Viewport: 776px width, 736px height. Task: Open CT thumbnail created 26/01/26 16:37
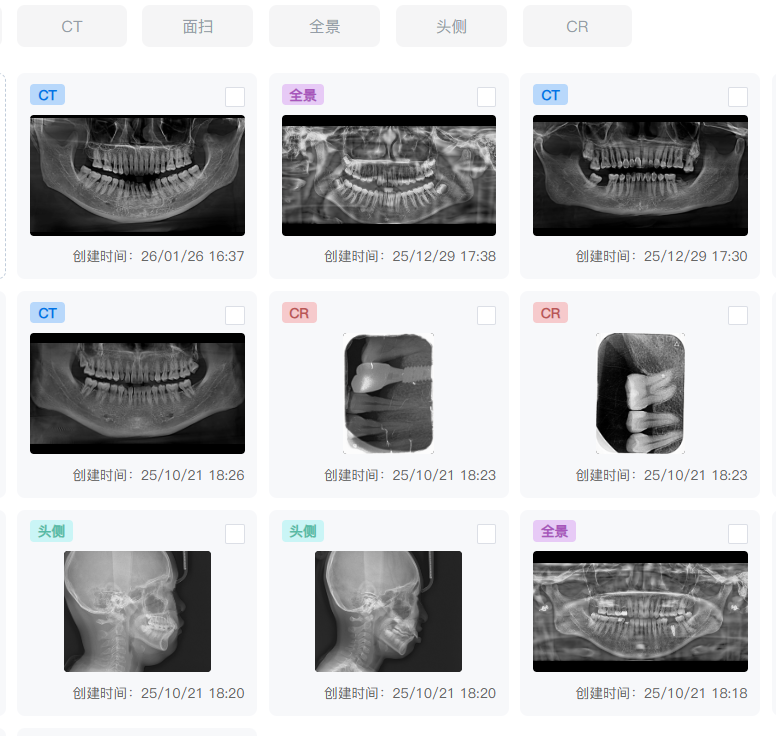138,175
